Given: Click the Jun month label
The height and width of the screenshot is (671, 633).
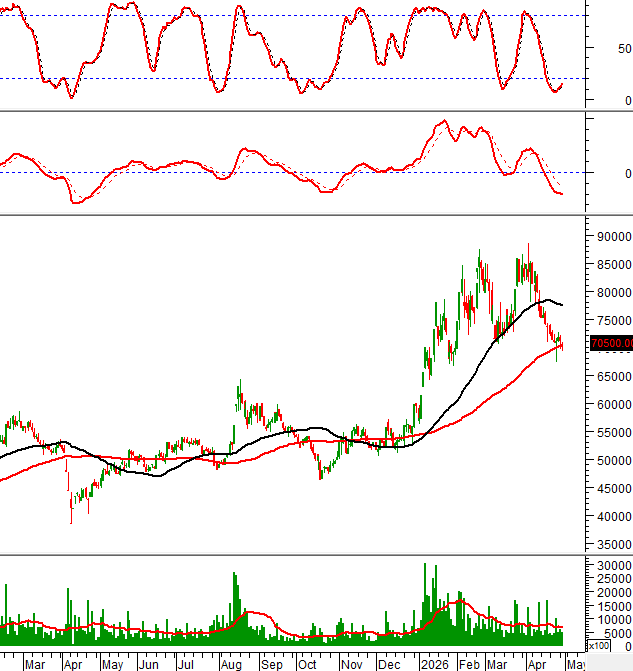Looking at the screenshot, I should pyautogui.click(x=149, y=664).
